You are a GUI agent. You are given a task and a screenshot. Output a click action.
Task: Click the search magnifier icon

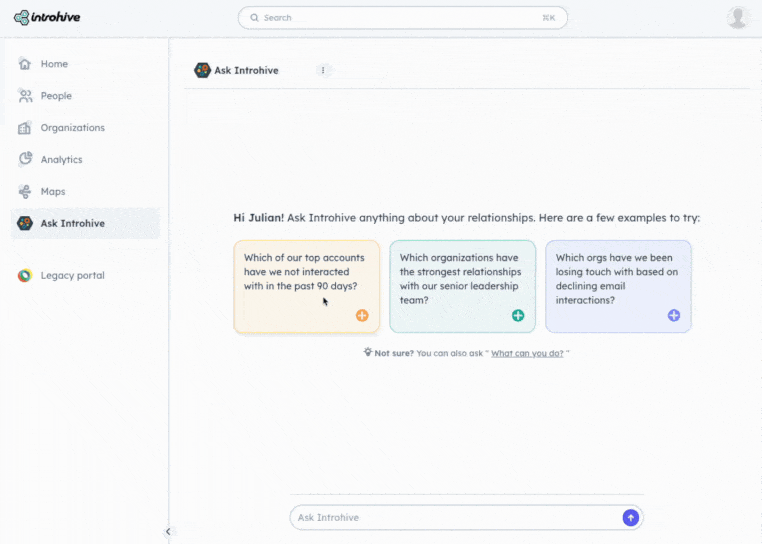pos(254,18)
